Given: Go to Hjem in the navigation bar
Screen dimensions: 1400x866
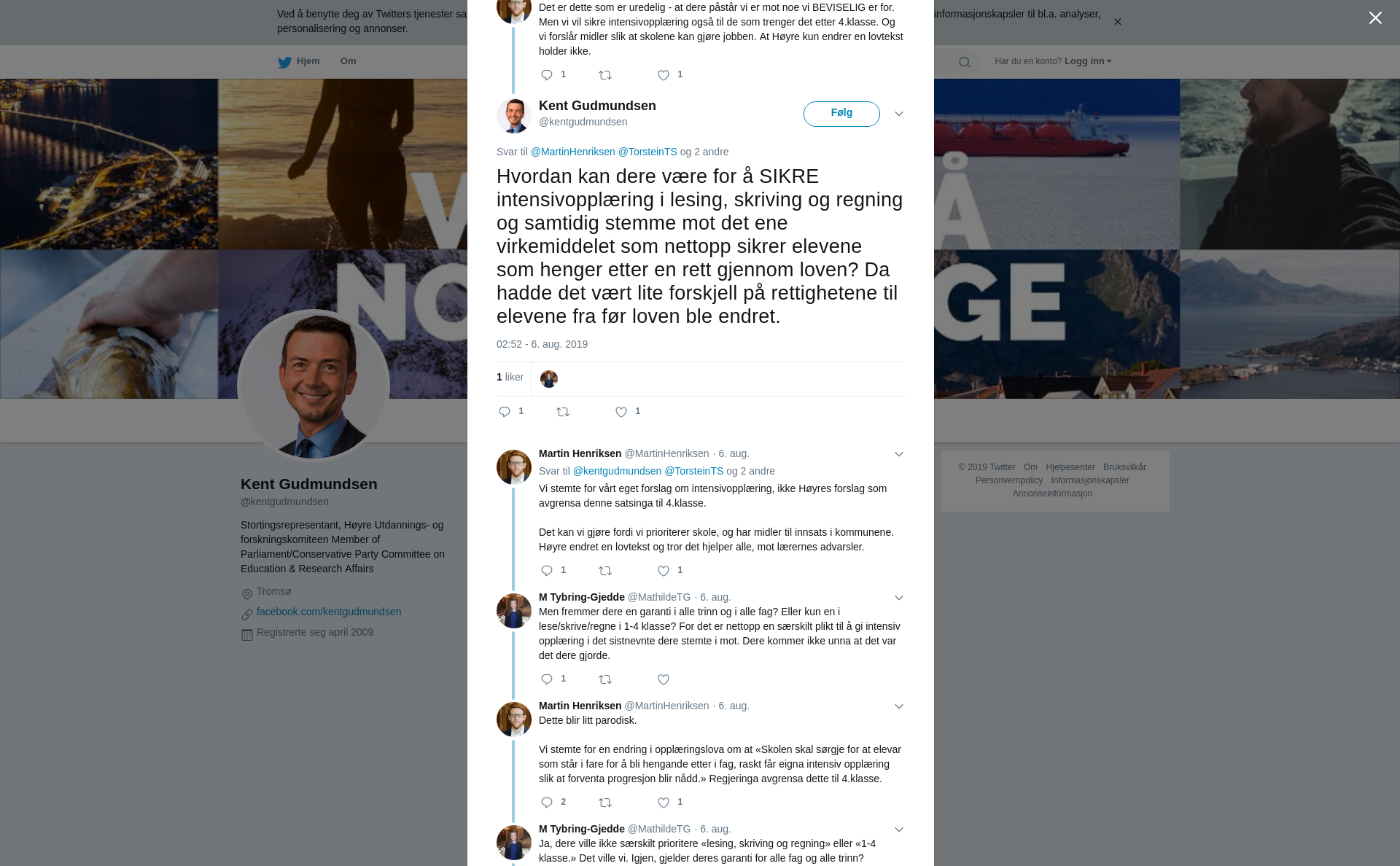Looking at the screenshot, I should click(299, 61).
